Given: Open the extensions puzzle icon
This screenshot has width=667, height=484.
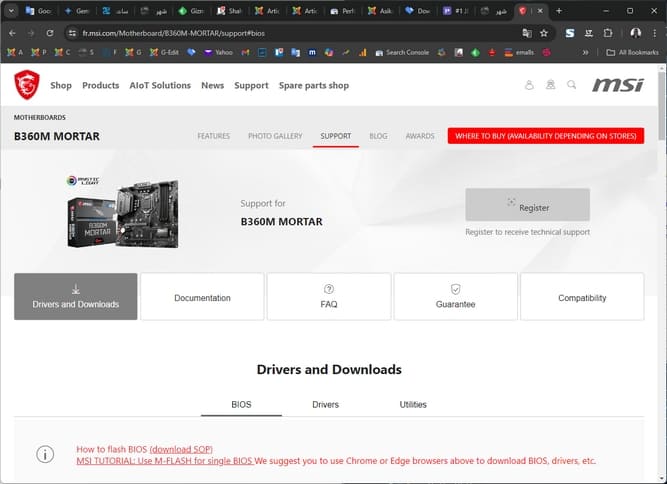Looking at the screenshot, I should click(608, 33).
